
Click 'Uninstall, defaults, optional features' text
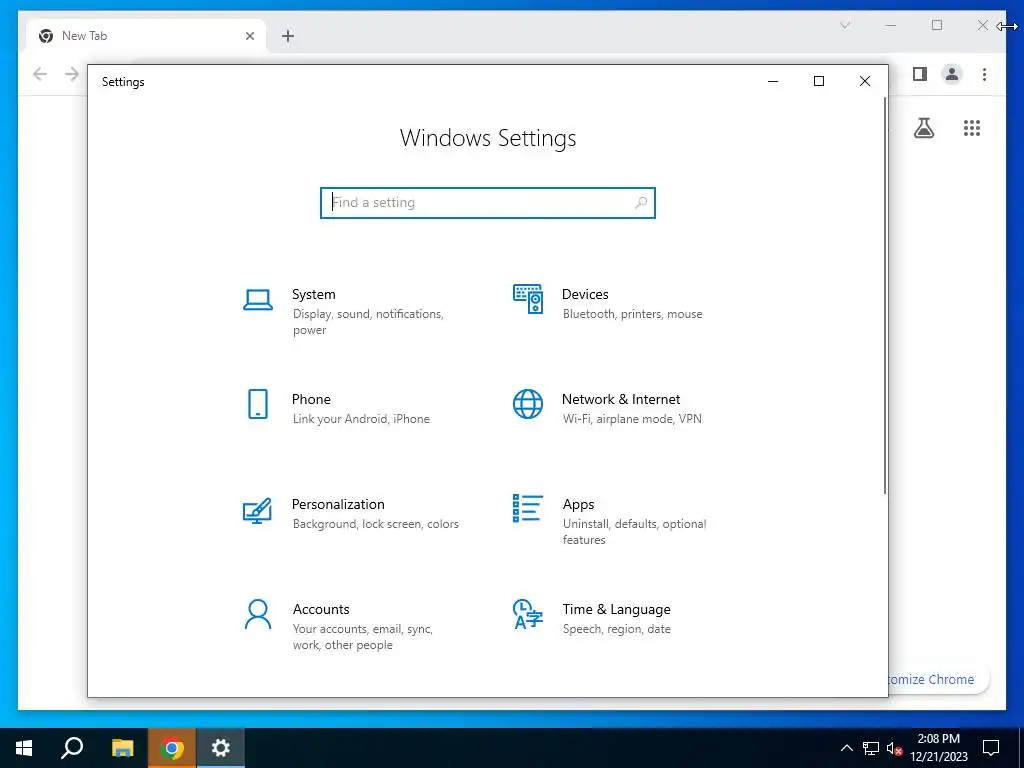(x=635, y=532)
